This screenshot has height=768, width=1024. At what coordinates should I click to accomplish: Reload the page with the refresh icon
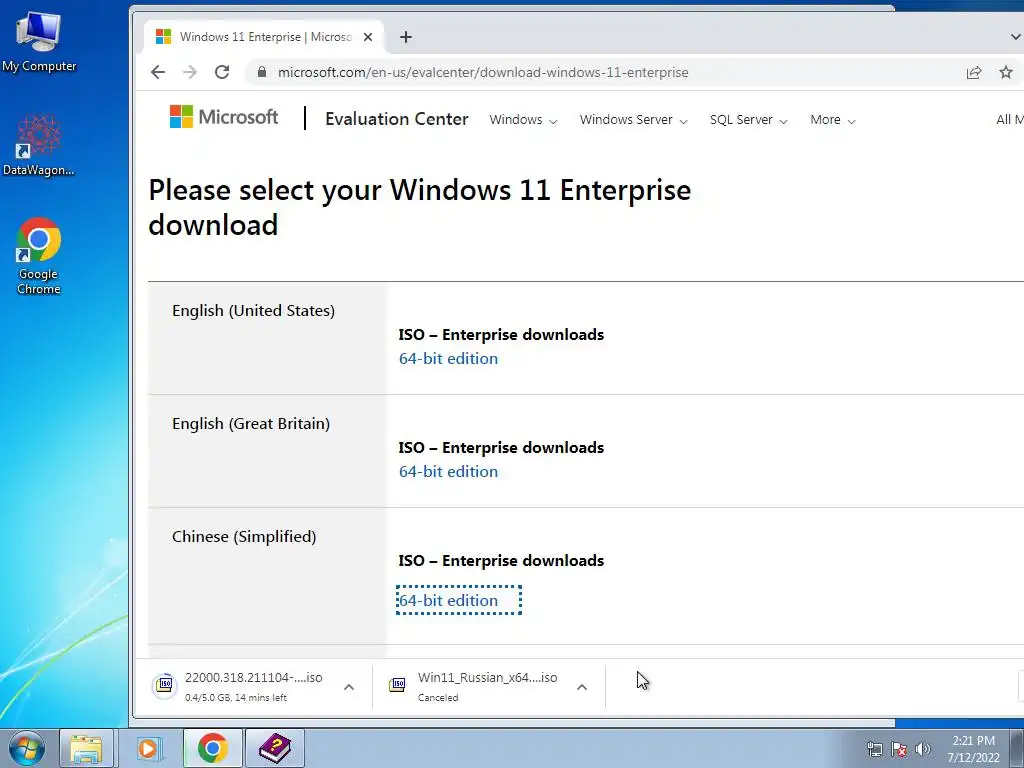[x=222, y=72]
